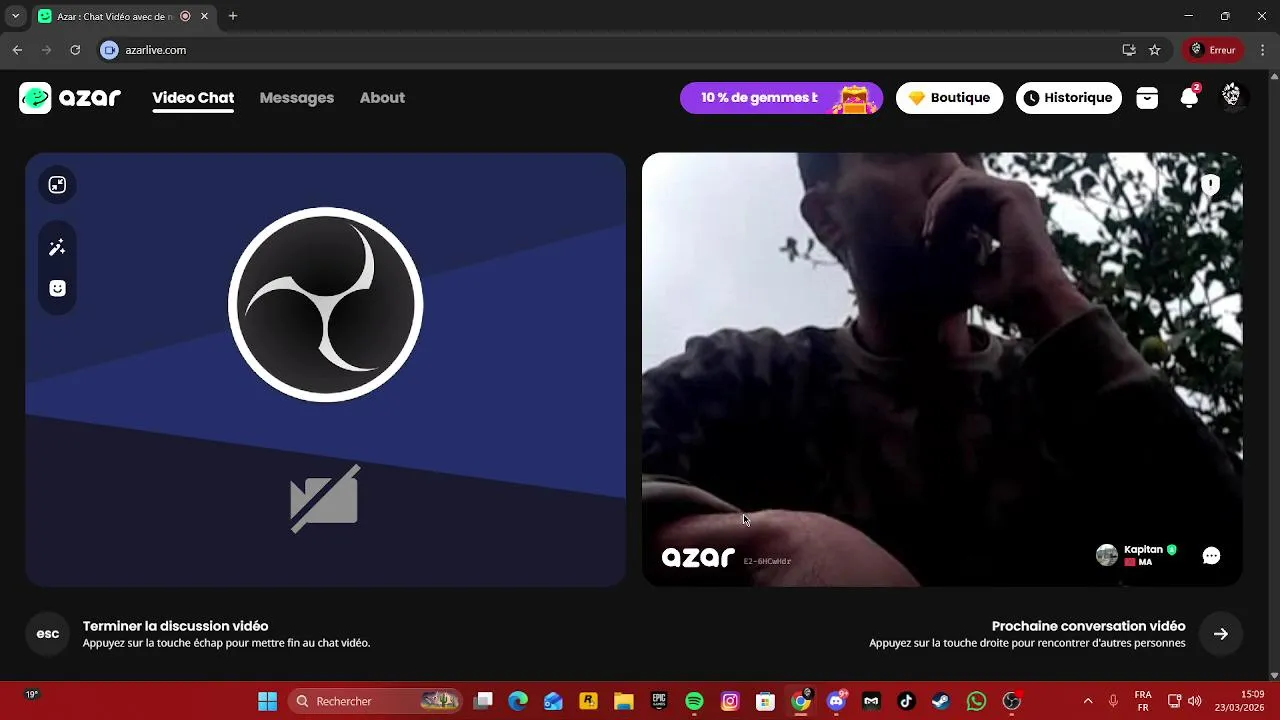The height and width of the screenshot is (720, 1280).
Task: Reload the azarlive.com page
Action: 75,50
